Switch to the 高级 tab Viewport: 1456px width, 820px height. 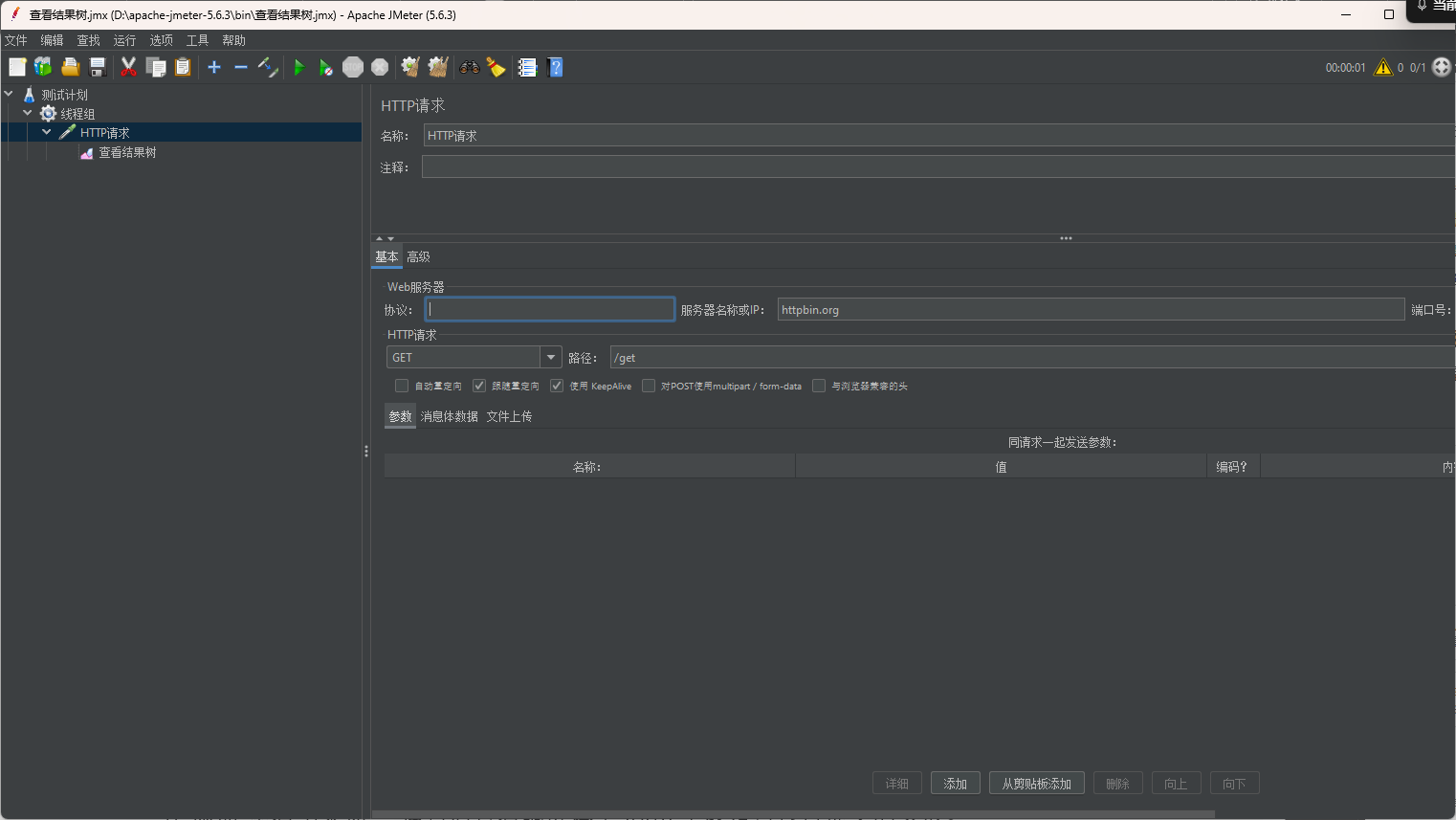click(x=418, y=256)
